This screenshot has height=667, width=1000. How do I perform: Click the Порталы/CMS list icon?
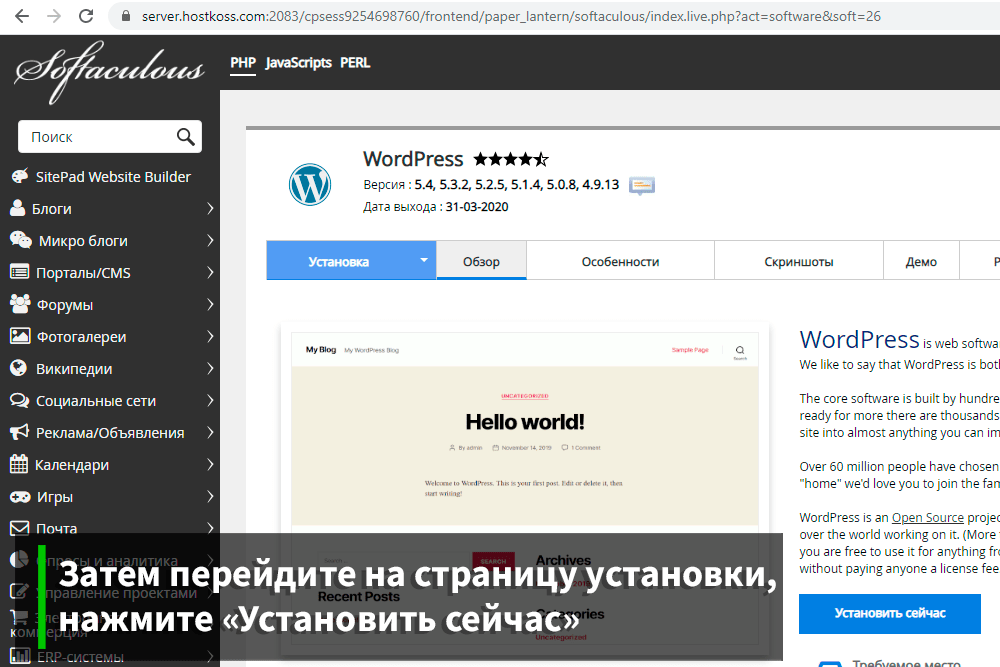[x=20, y=272]
